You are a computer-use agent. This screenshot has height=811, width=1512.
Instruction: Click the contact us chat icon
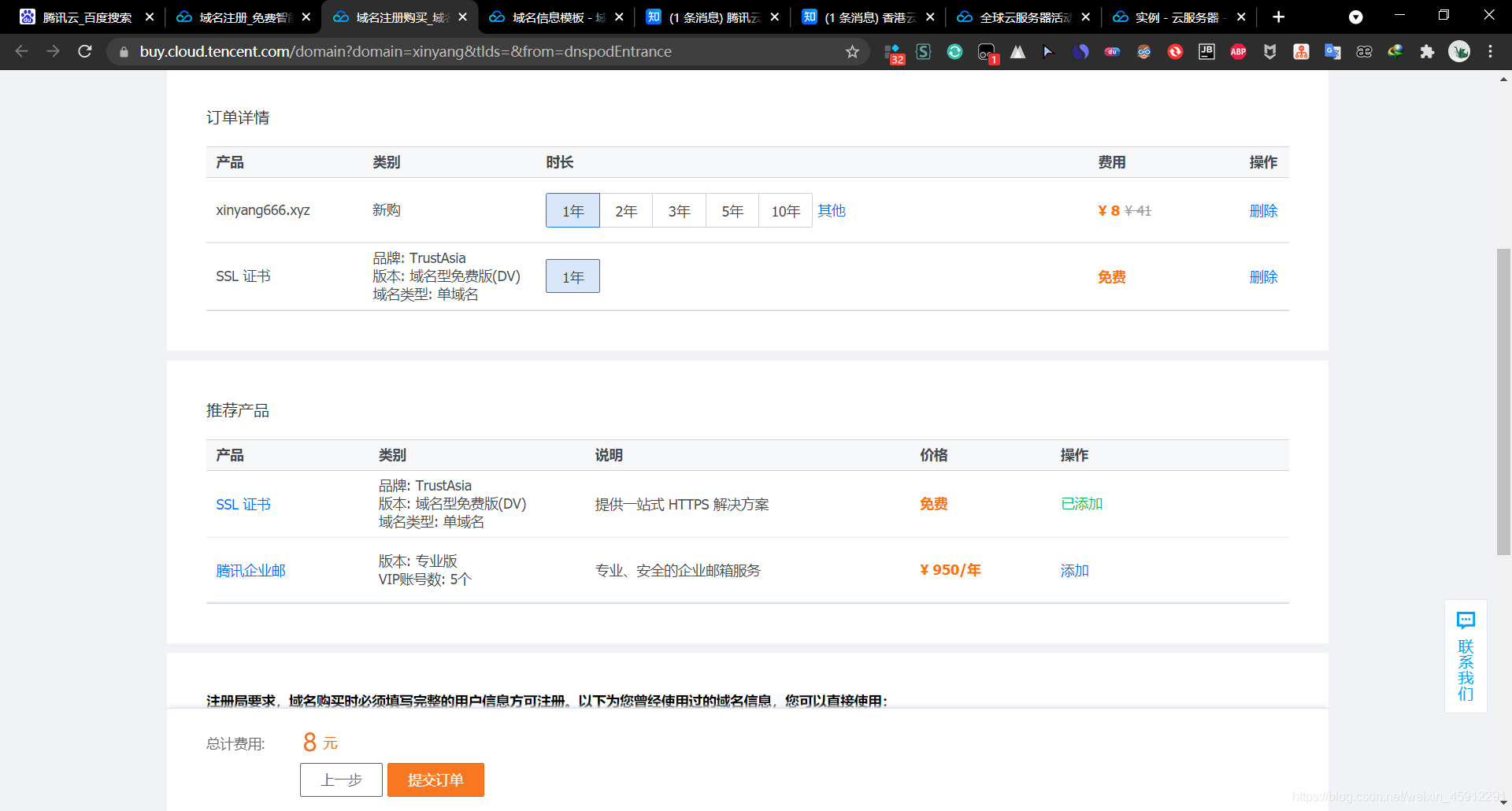pyautogui.click(x=1466, y=620)
